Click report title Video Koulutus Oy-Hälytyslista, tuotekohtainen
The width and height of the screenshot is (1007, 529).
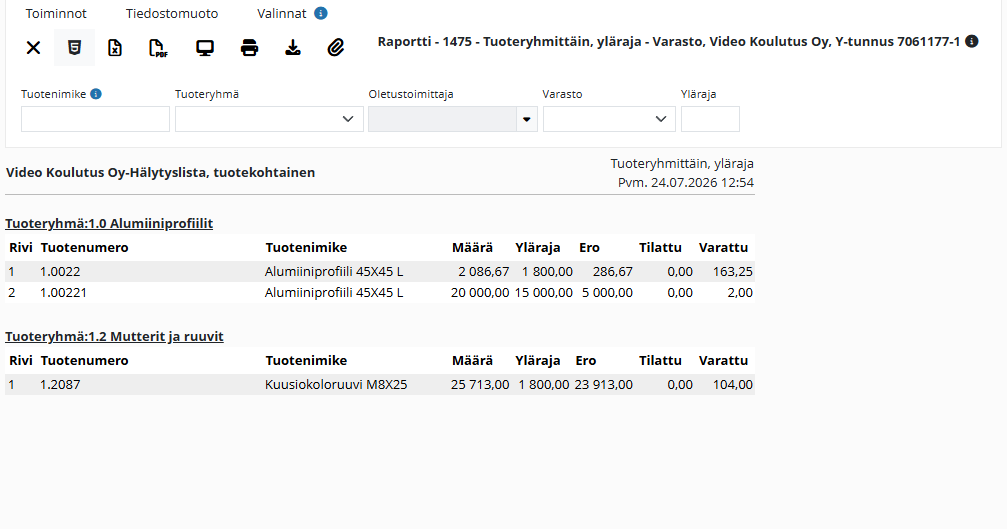[x=161, y=173]
